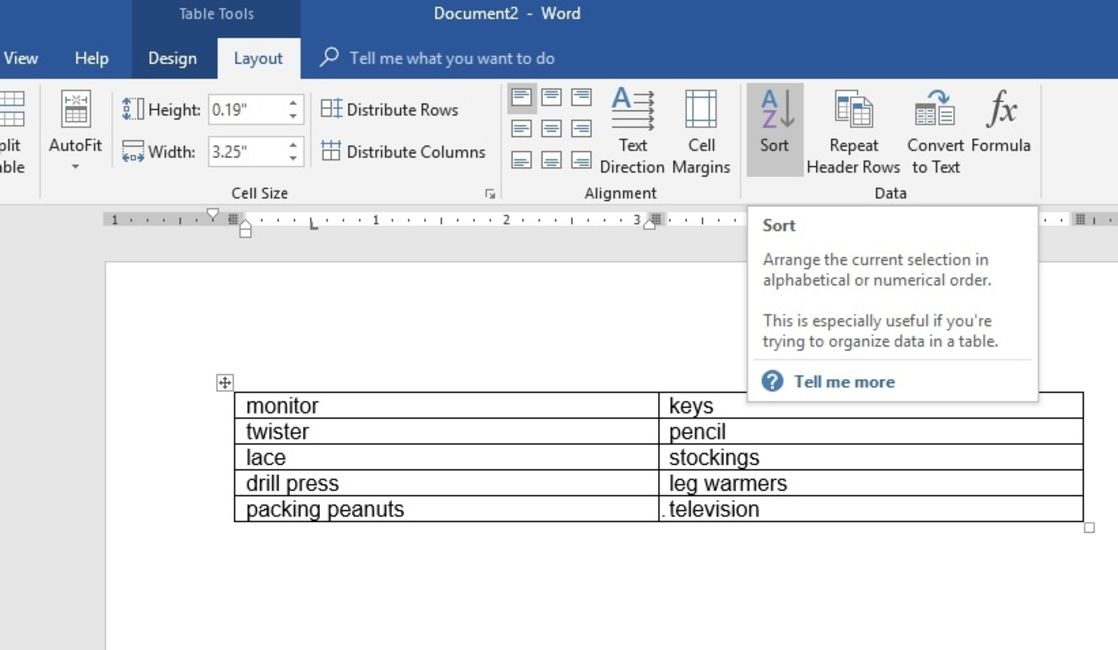Click the Sort button in Data group
1118x650 pixels.
click(x=774, y=129)
